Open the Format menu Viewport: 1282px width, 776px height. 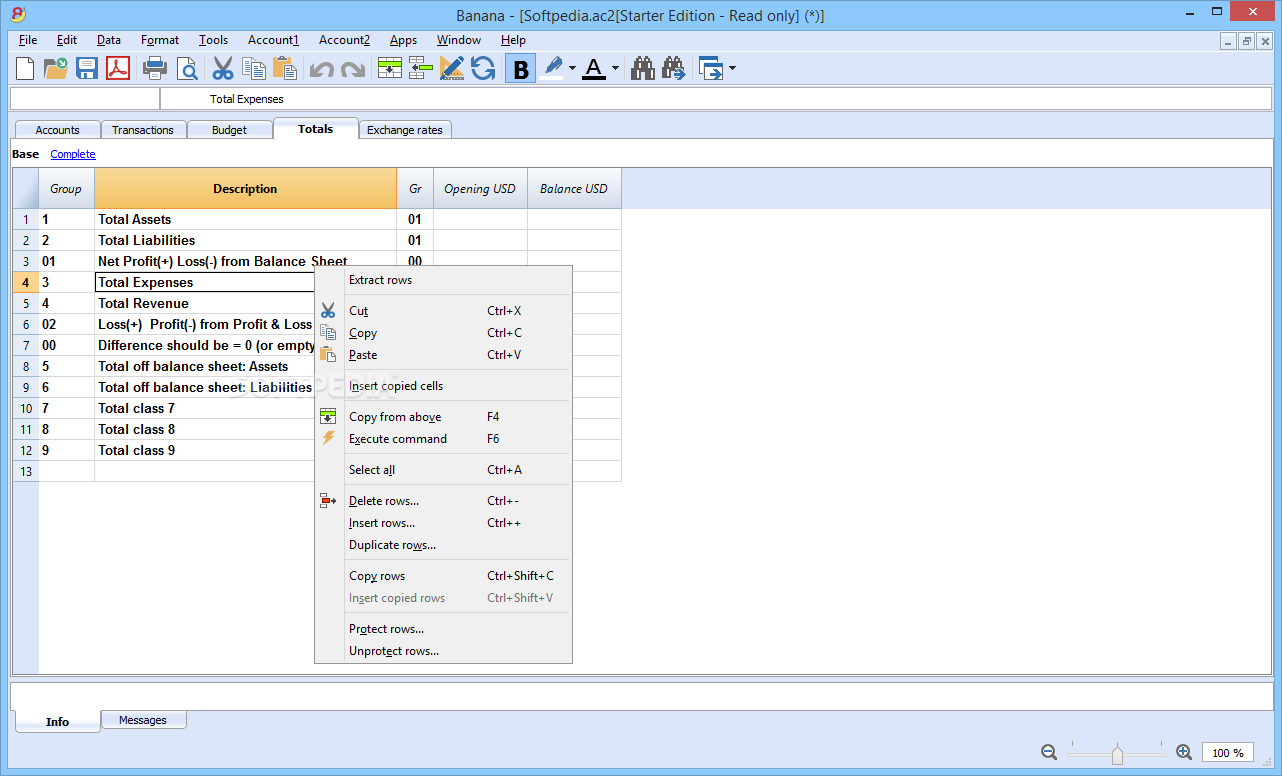(x=160, y=40)
